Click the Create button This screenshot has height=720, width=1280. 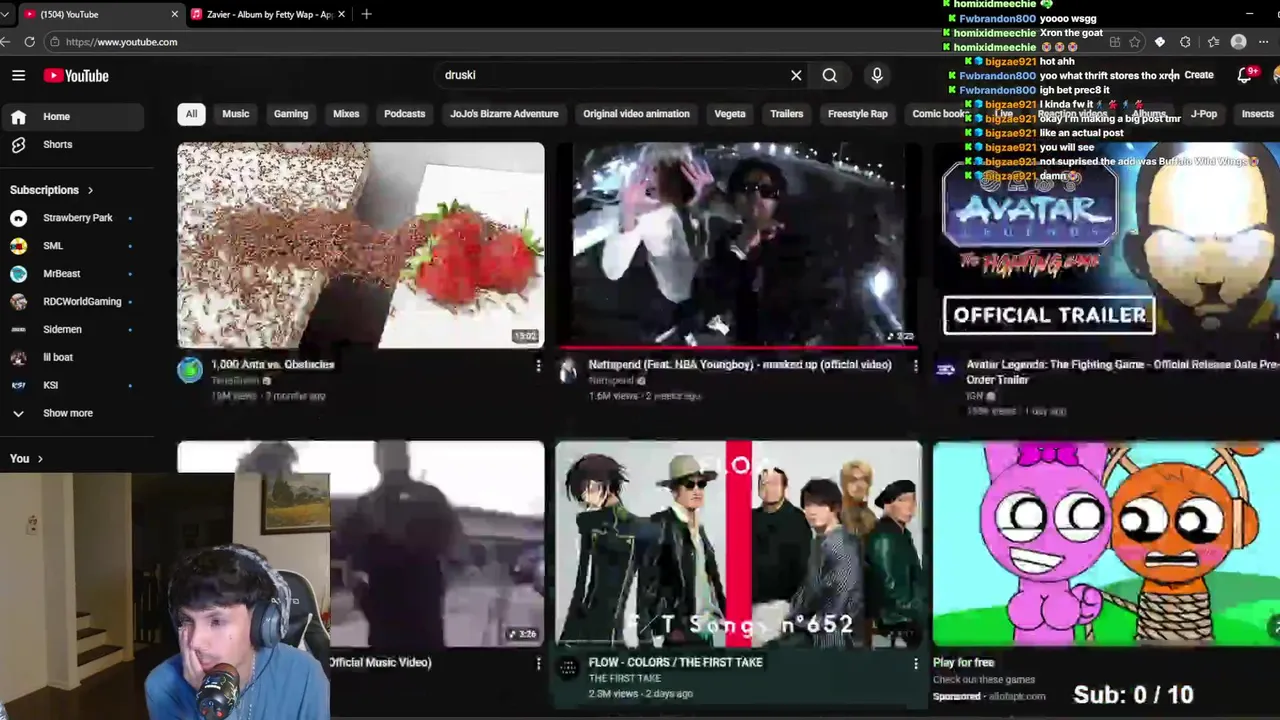1198,75
